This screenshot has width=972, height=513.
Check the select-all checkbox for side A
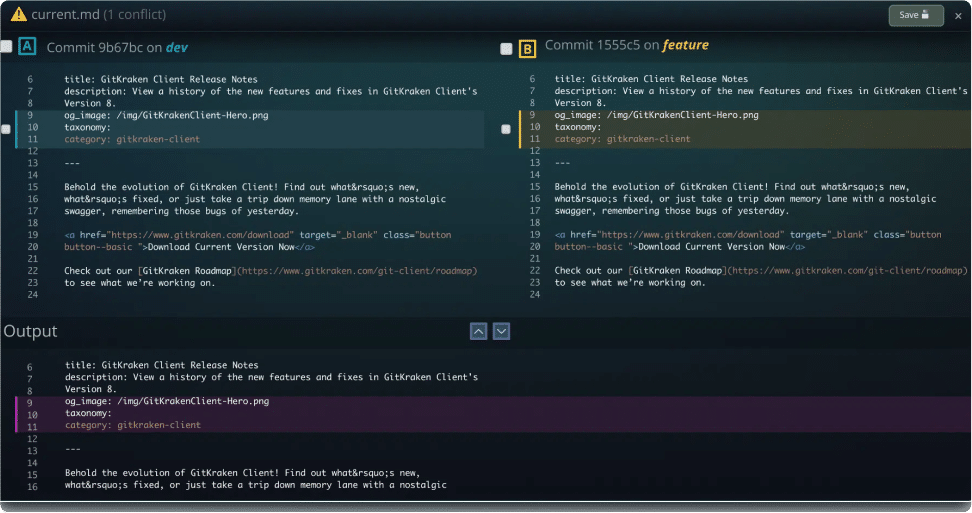6,46
